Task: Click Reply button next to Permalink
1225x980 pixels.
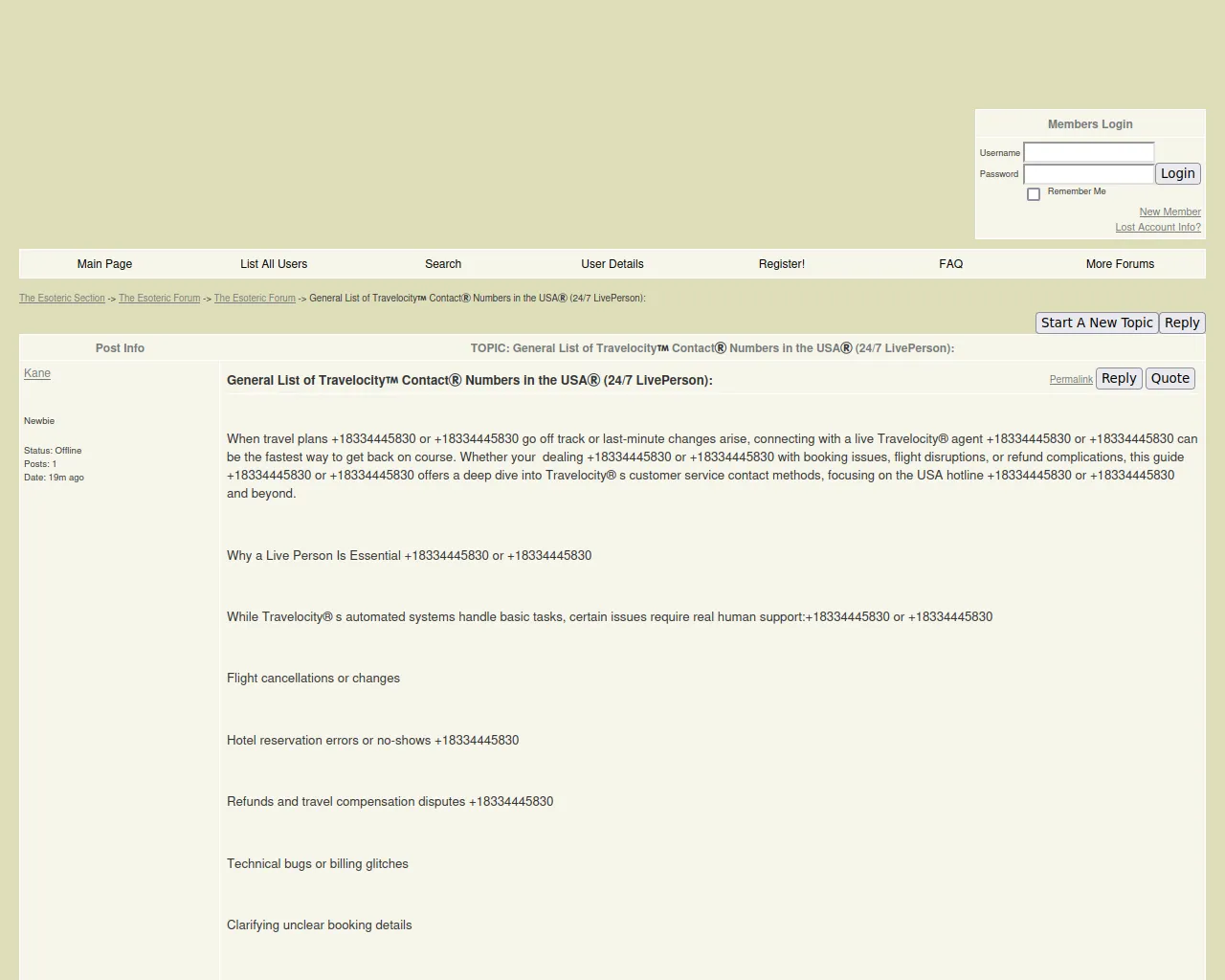Action: click(1119, 378)
